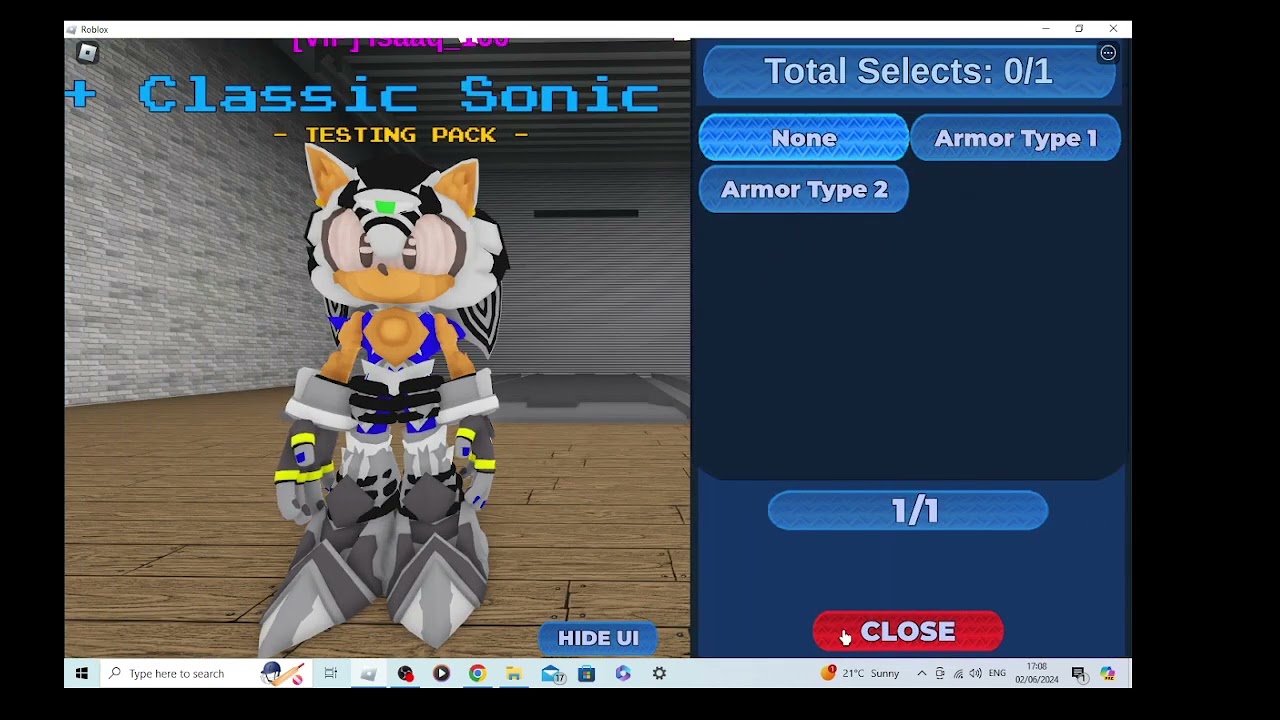Click the cricket search highlight icon
This screenshot has height=720, width=1280.
[x=282, y=674]
